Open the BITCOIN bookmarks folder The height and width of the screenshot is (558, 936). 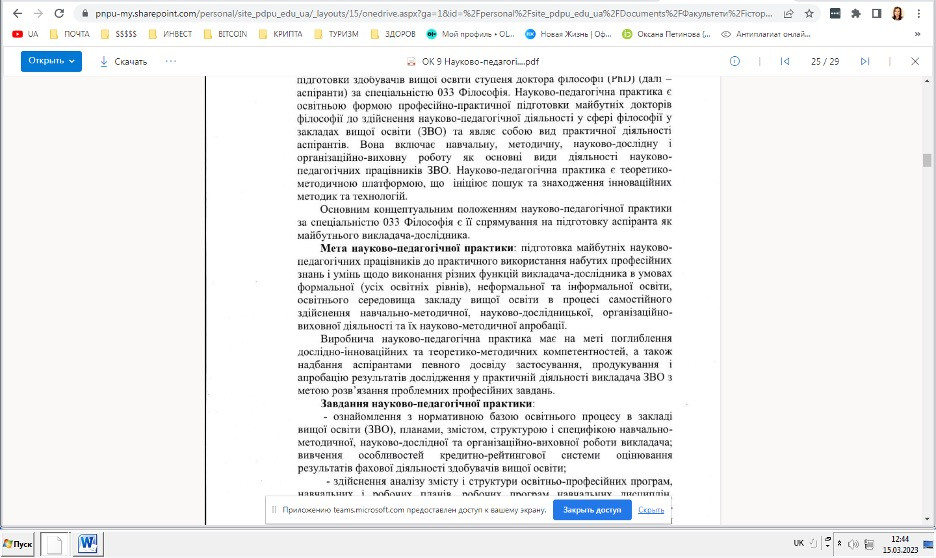(225, 34)
